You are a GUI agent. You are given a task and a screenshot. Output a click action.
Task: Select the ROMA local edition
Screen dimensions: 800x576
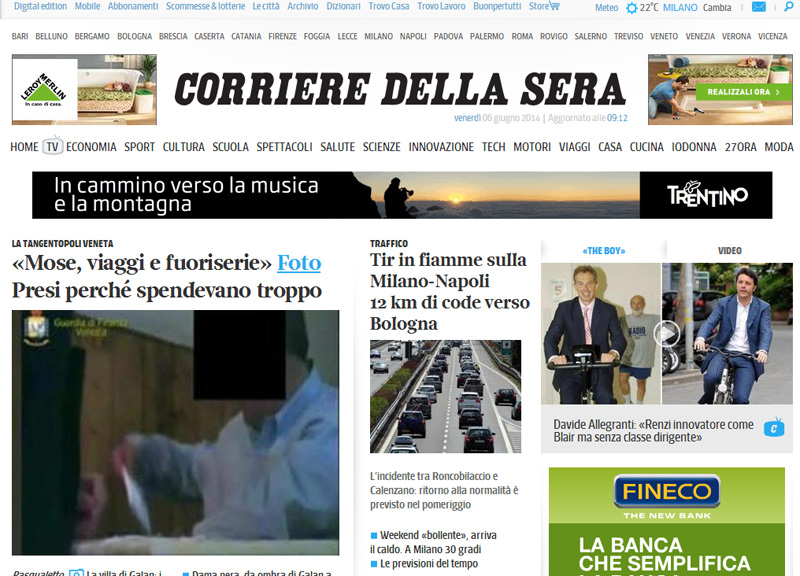522,36
